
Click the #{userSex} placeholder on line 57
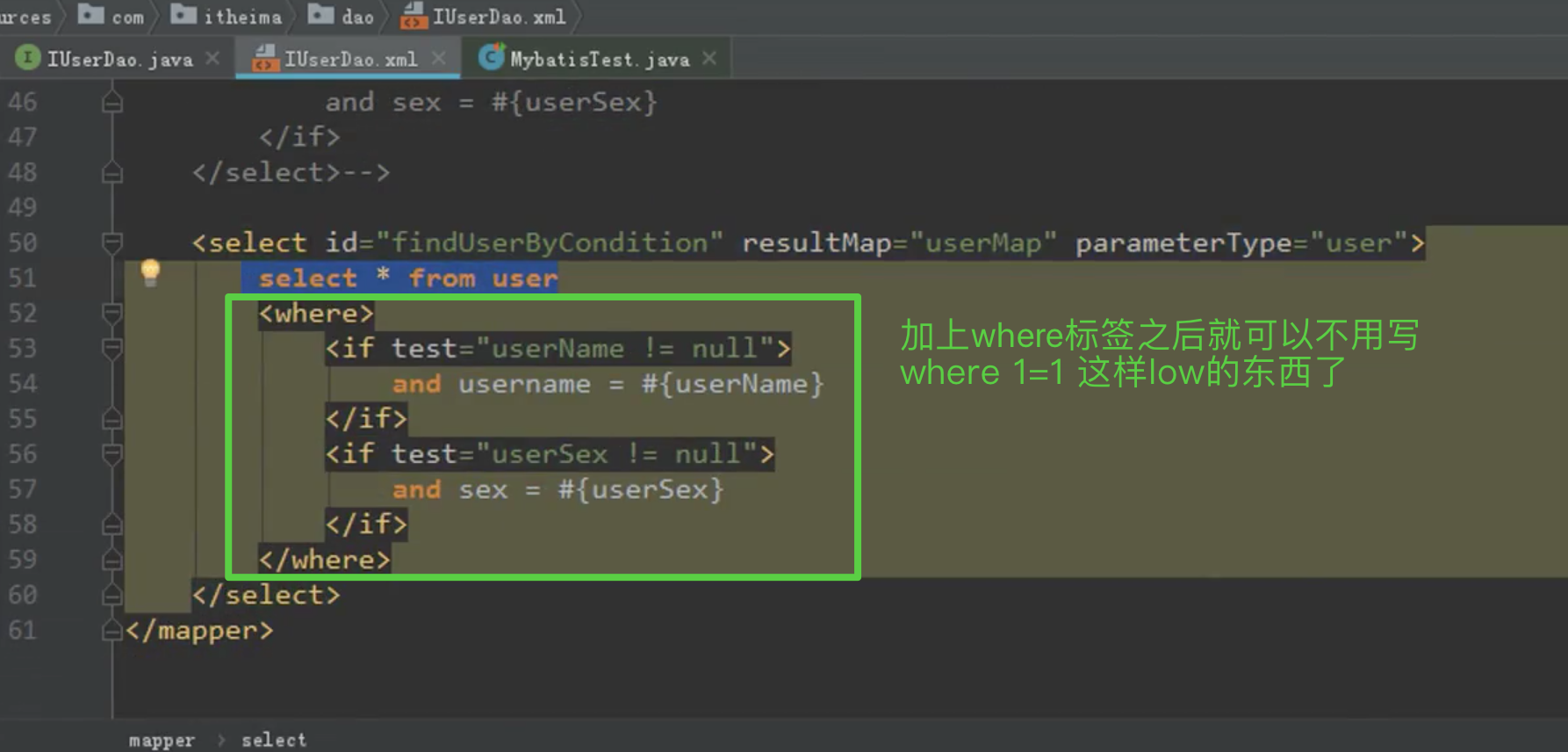[641, 489]
